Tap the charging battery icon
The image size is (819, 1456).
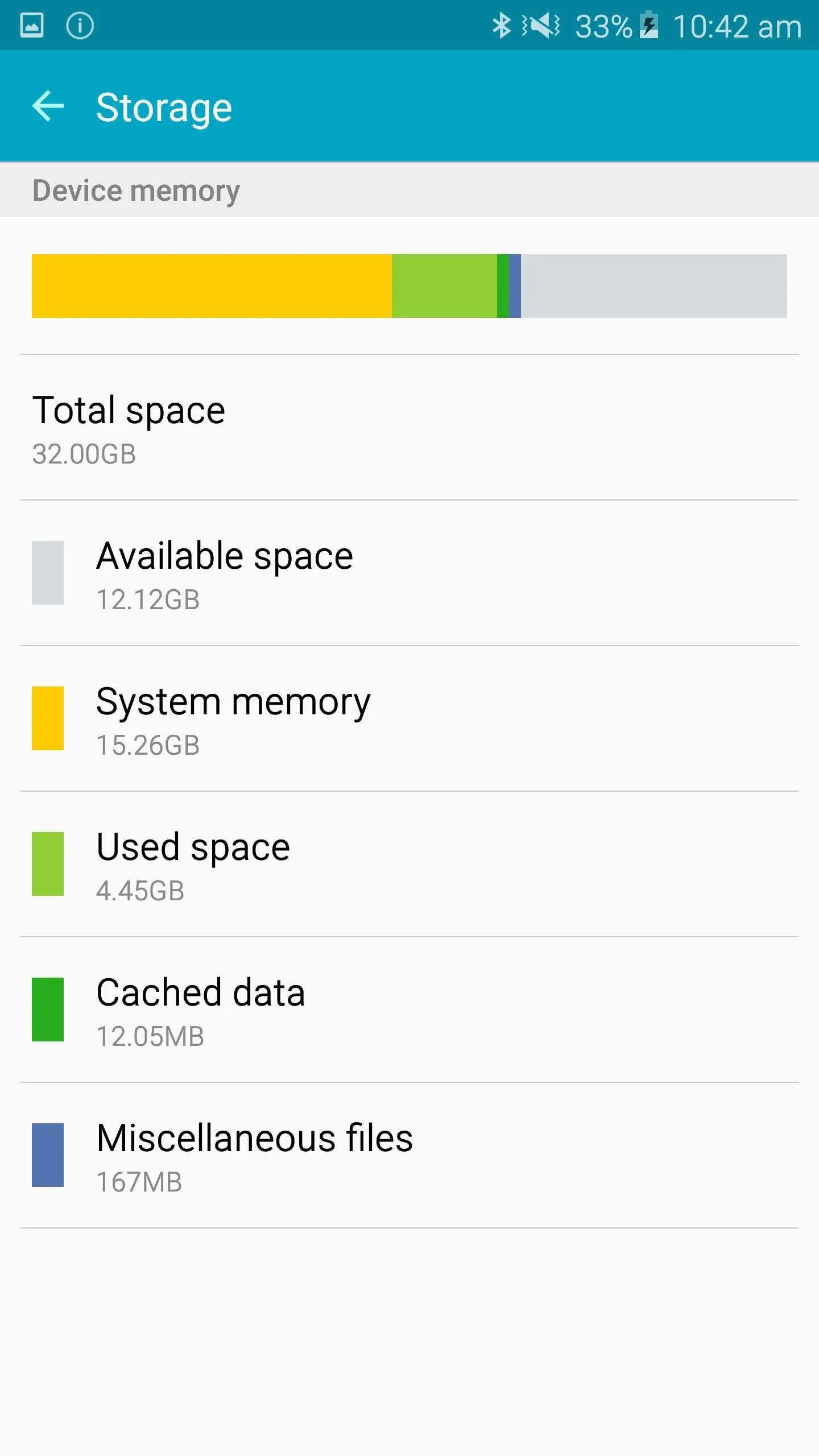point(649,26)
